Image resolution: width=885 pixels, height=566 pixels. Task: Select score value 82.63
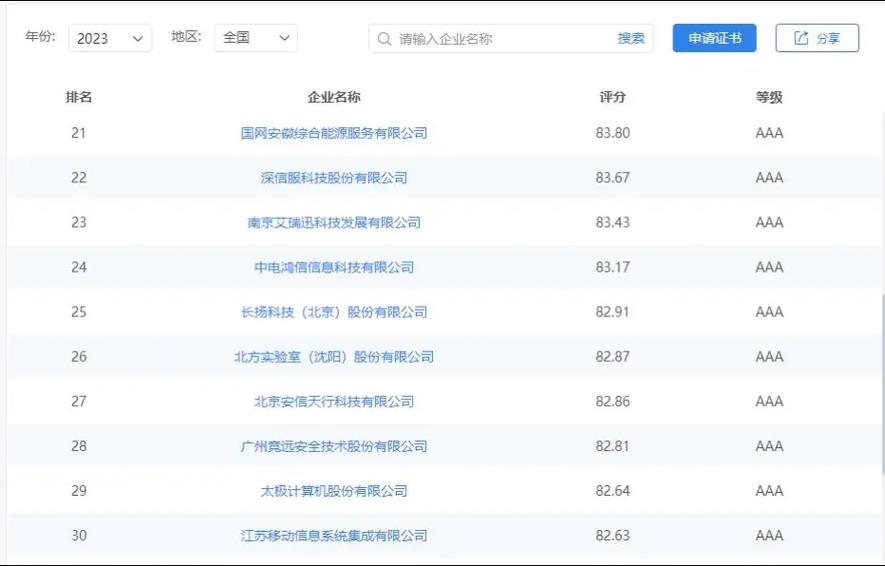[612, 535]
